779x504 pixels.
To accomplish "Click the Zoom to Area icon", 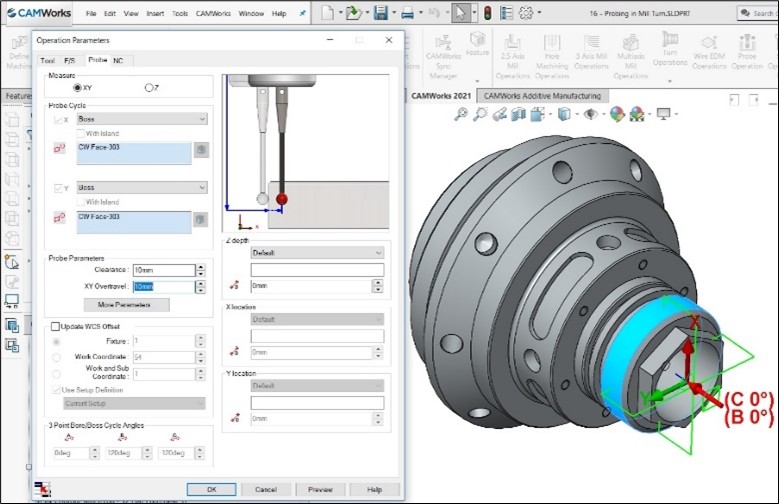I will pyautogui.click(x=480, y=114).
